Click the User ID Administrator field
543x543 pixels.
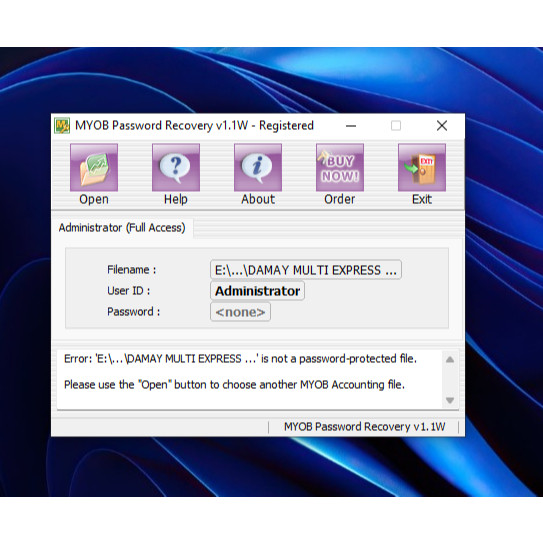coord(257,291)
